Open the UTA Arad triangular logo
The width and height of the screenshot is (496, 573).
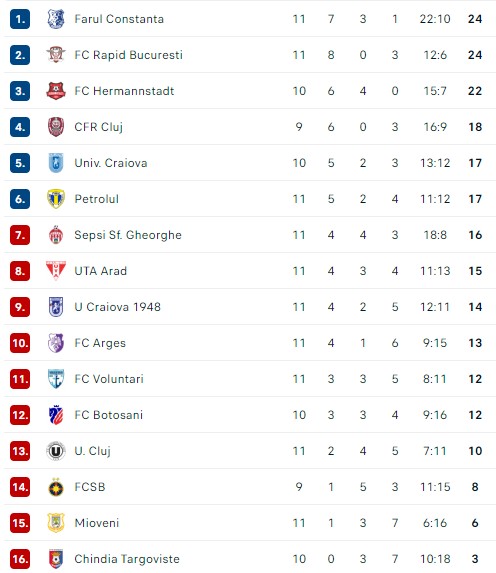point(56,271)
